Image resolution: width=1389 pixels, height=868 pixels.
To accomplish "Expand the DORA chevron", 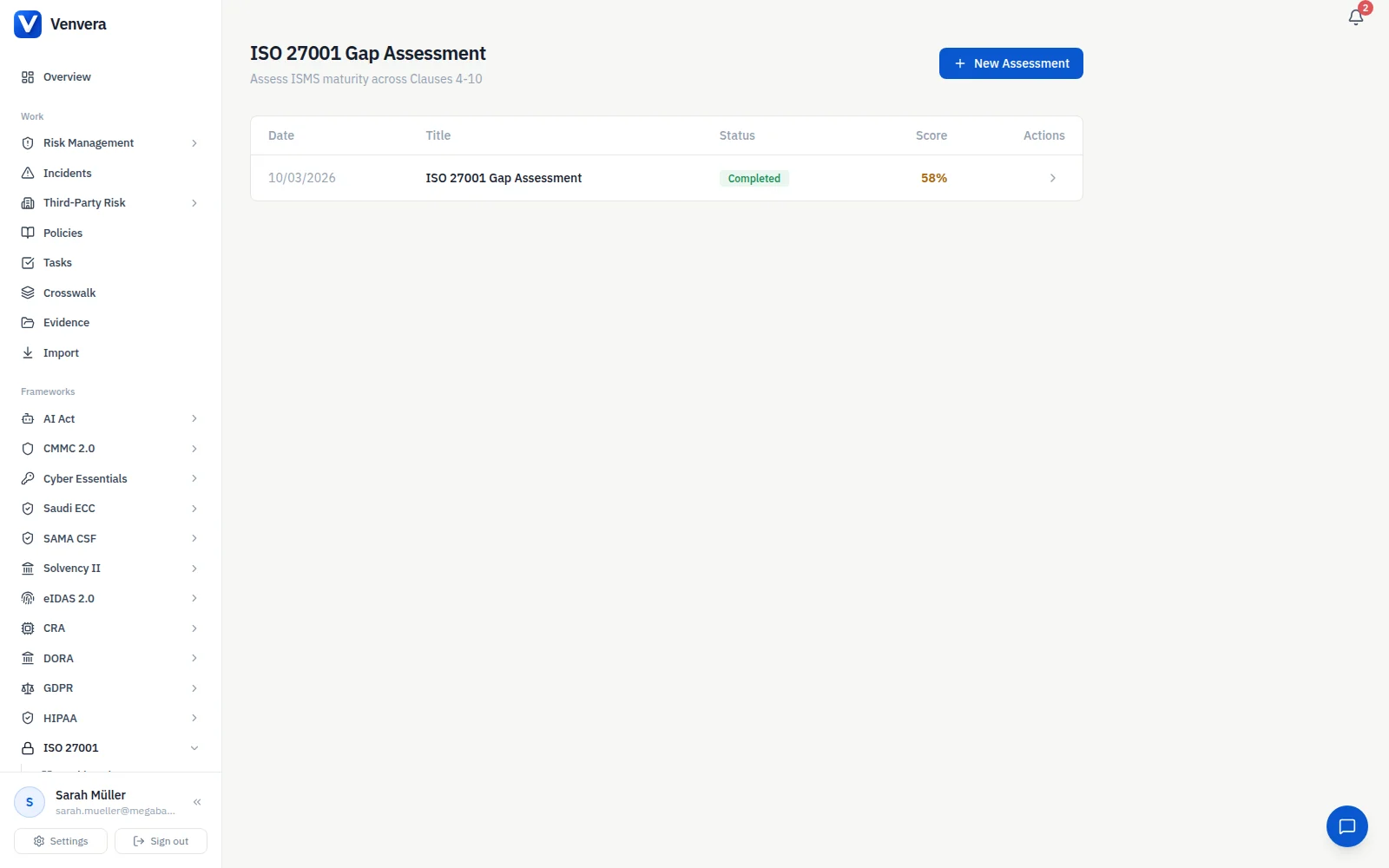I will tap(194, 658).
